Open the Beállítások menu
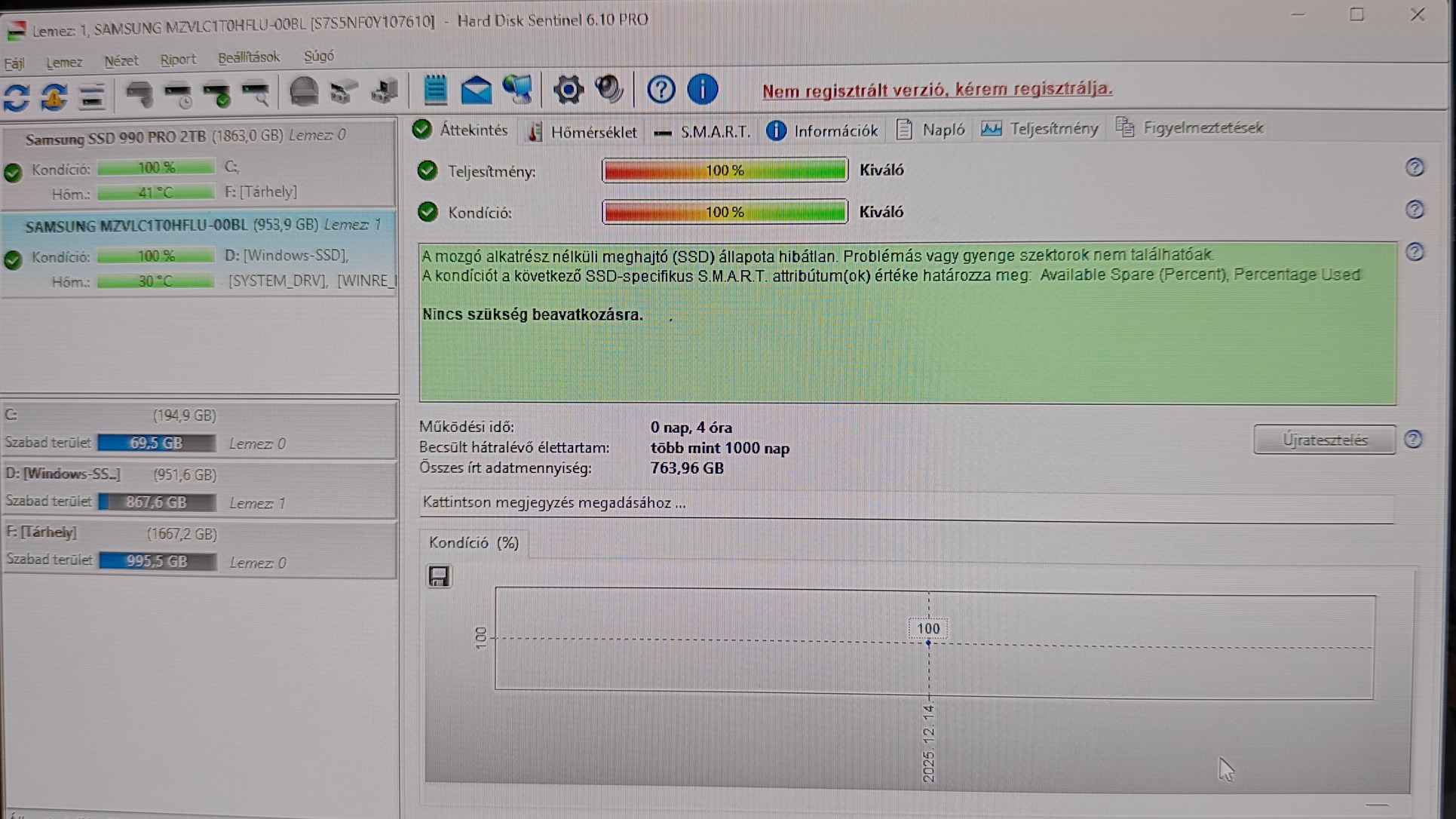1456x819 pixels. [x=248, y=58]
